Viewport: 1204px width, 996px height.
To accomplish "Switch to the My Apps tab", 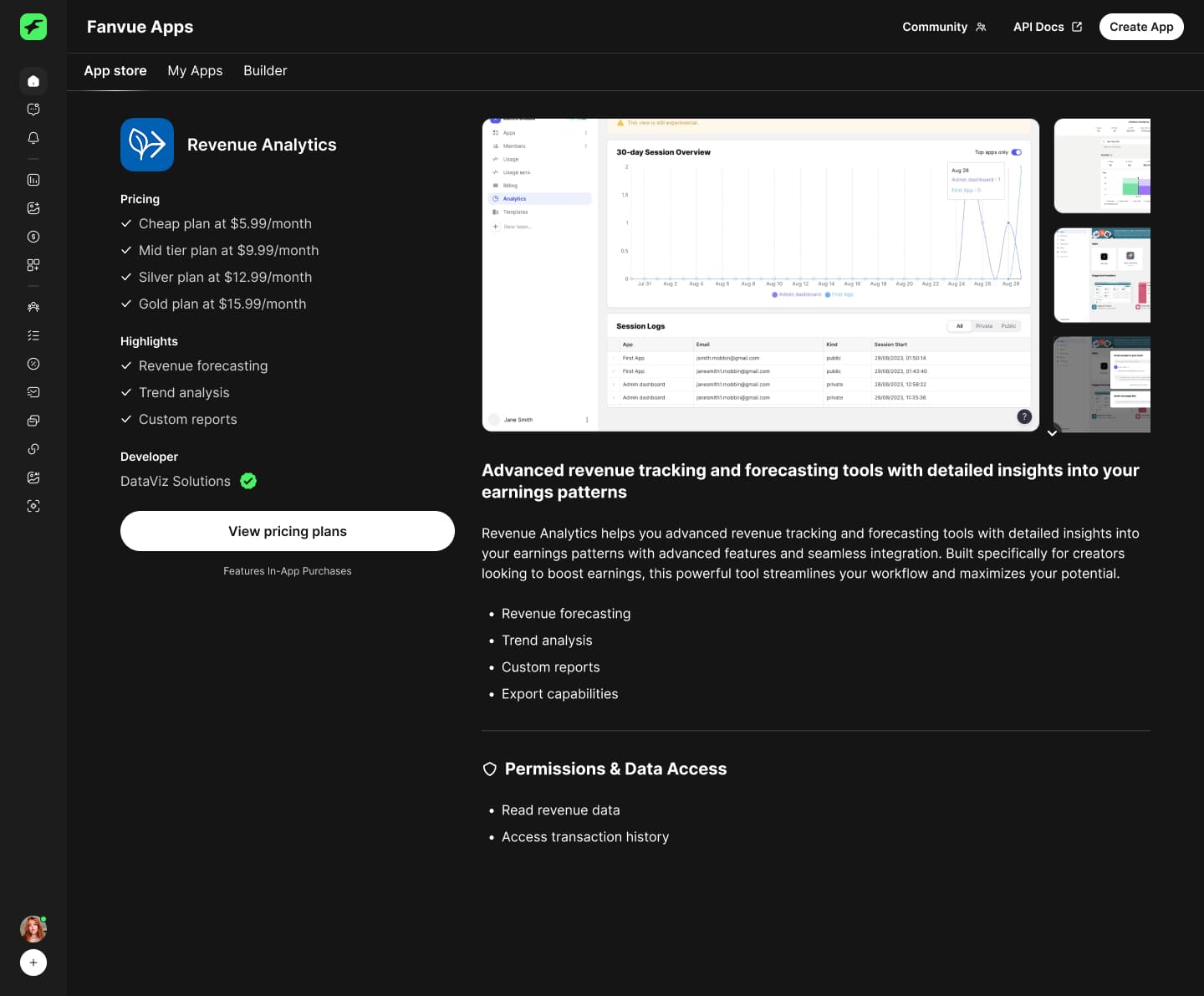I will (195, 71).
